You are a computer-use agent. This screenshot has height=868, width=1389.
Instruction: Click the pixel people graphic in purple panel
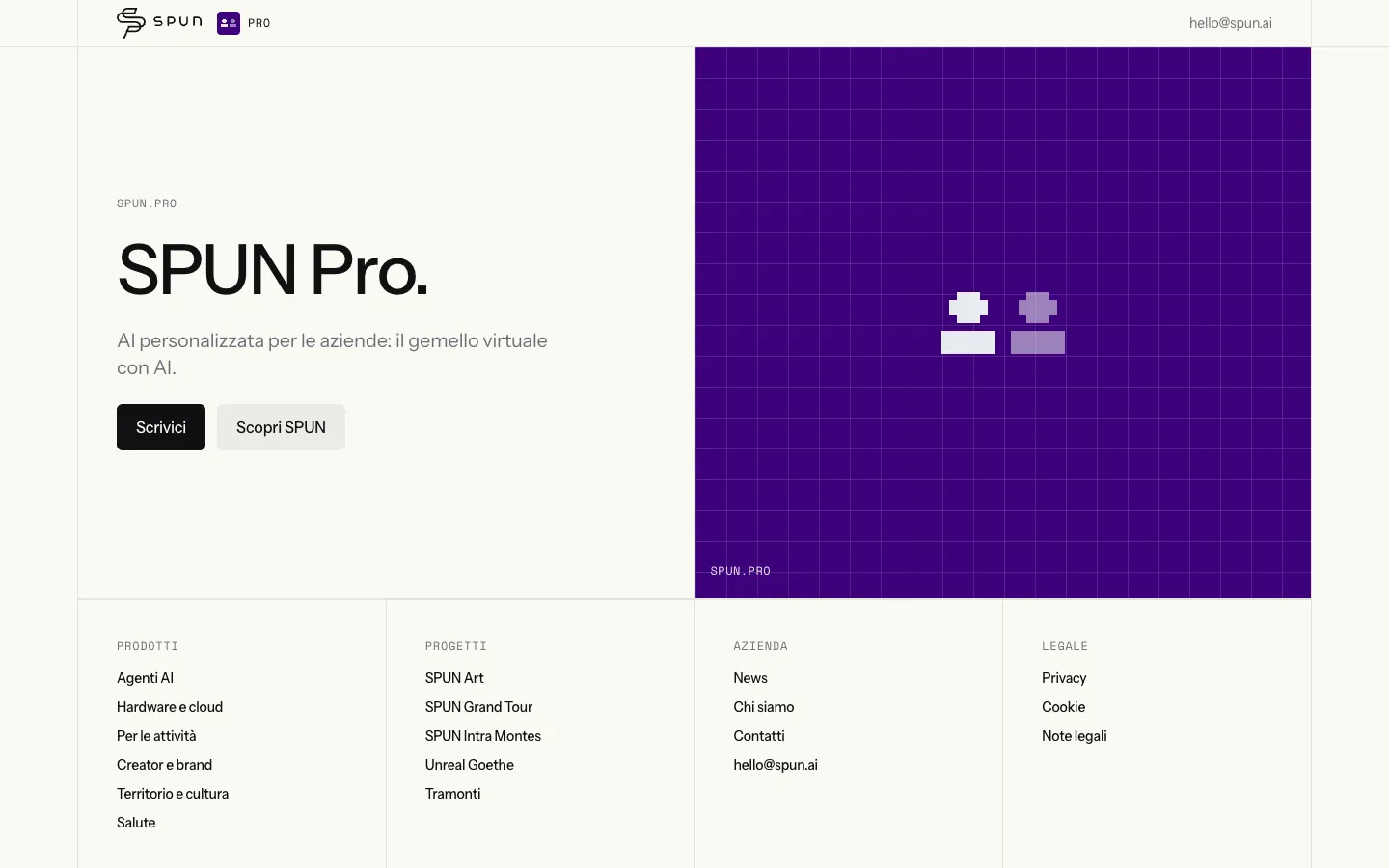pos(1003,323)
